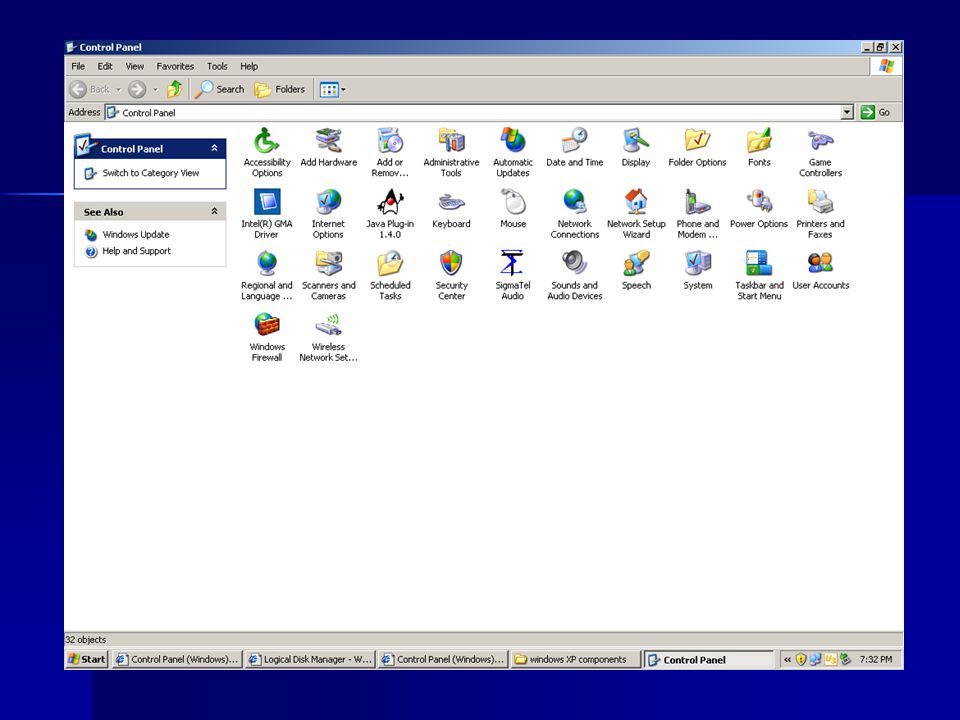
Task: Open Power Options icon
Action: pos(759,209)
